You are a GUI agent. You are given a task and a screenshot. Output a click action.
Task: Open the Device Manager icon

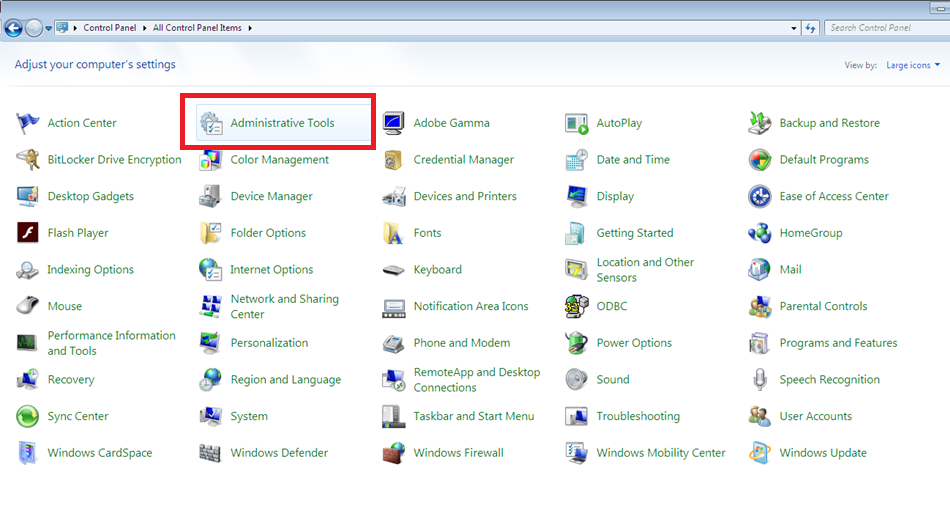coord(211,196)
